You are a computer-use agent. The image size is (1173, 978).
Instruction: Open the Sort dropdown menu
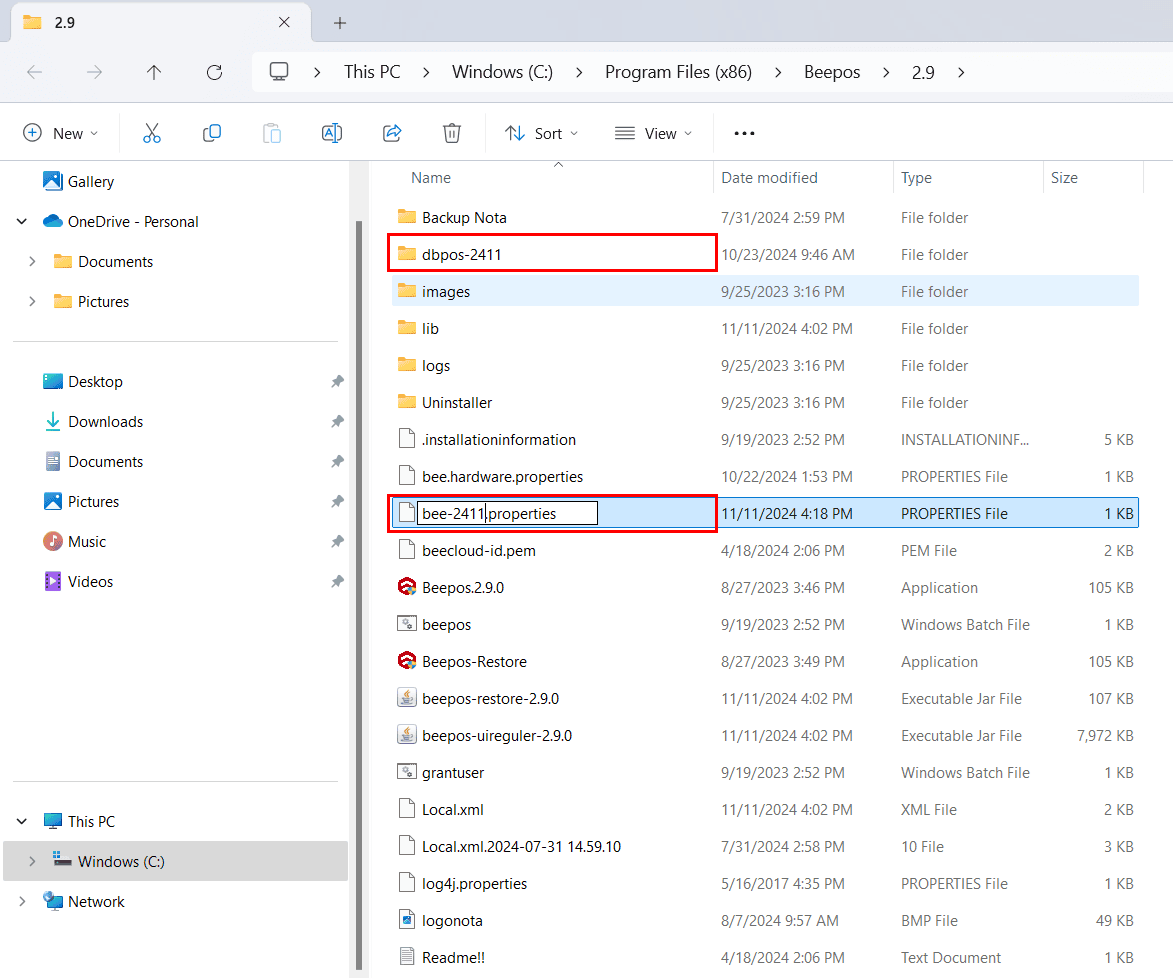[542, 133]
